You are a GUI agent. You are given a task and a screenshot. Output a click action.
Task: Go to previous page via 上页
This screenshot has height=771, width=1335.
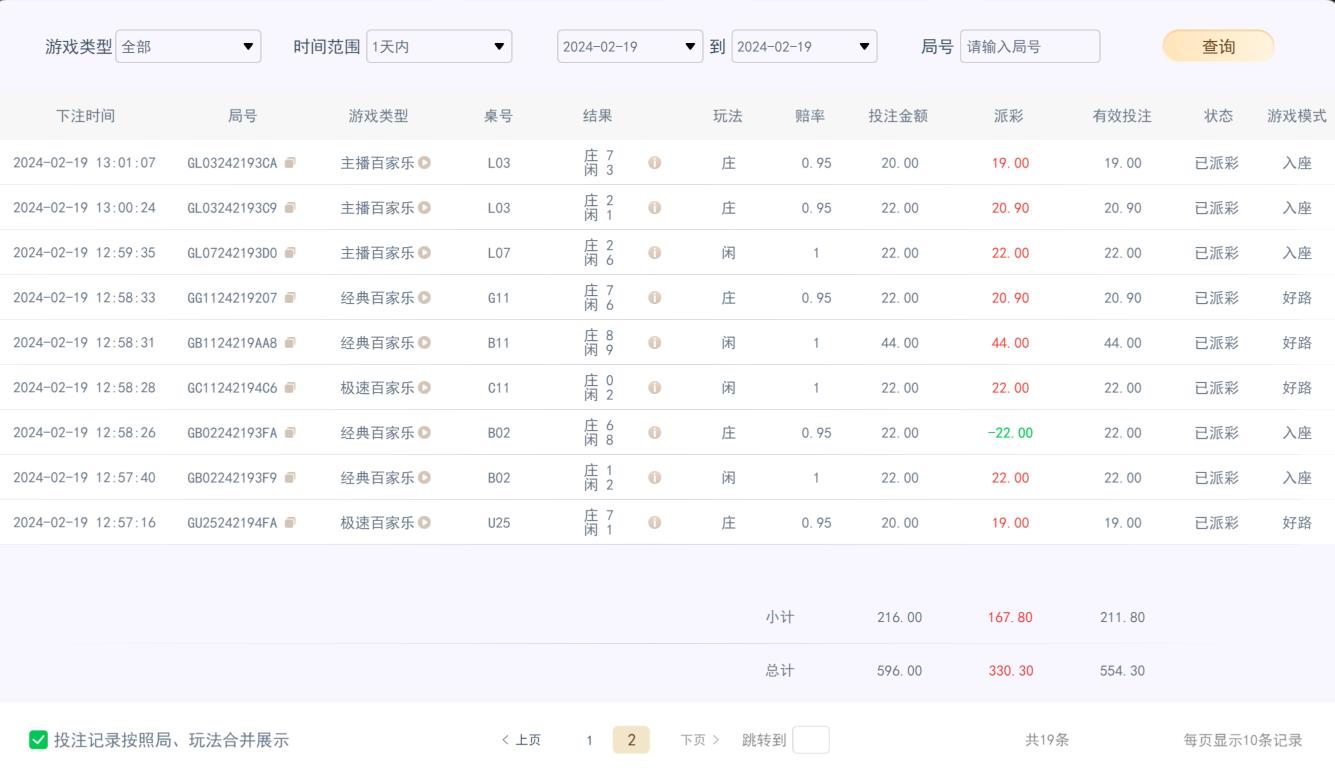pos(521,740)
